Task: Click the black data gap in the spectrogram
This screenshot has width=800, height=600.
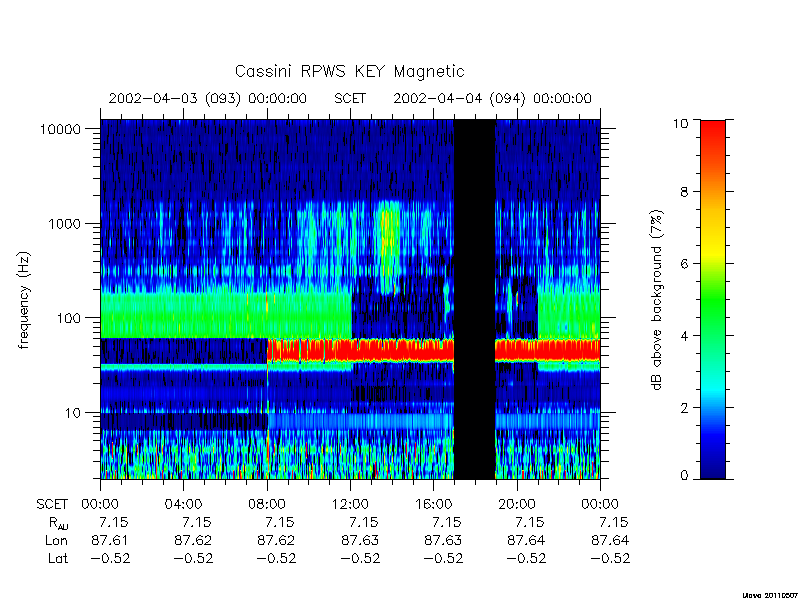Action: pyautogui.click(x=474, y=299)
